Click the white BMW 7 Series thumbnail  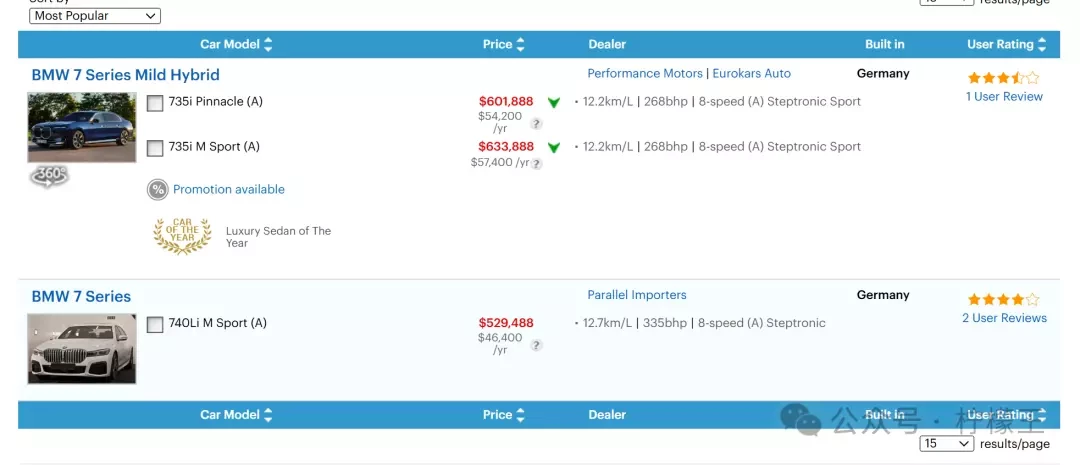coord(82,349)
